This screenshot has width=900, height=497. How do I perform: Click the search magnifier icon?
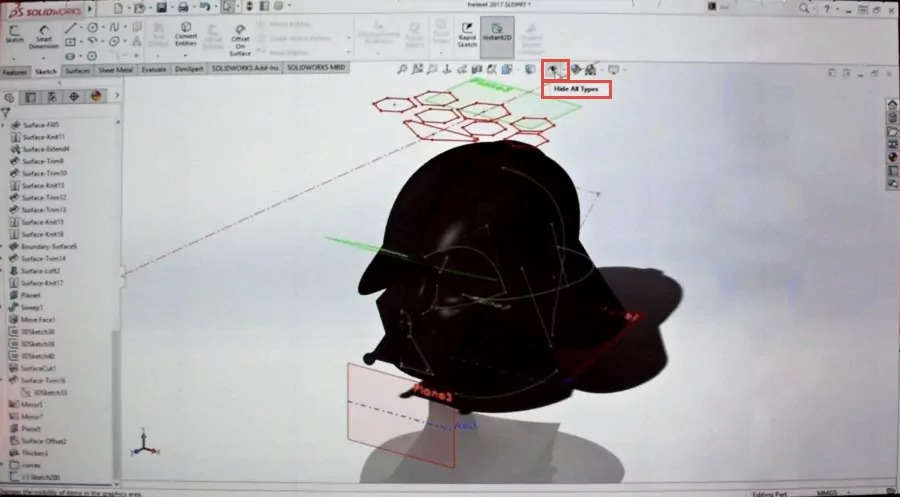click(804, 8)
